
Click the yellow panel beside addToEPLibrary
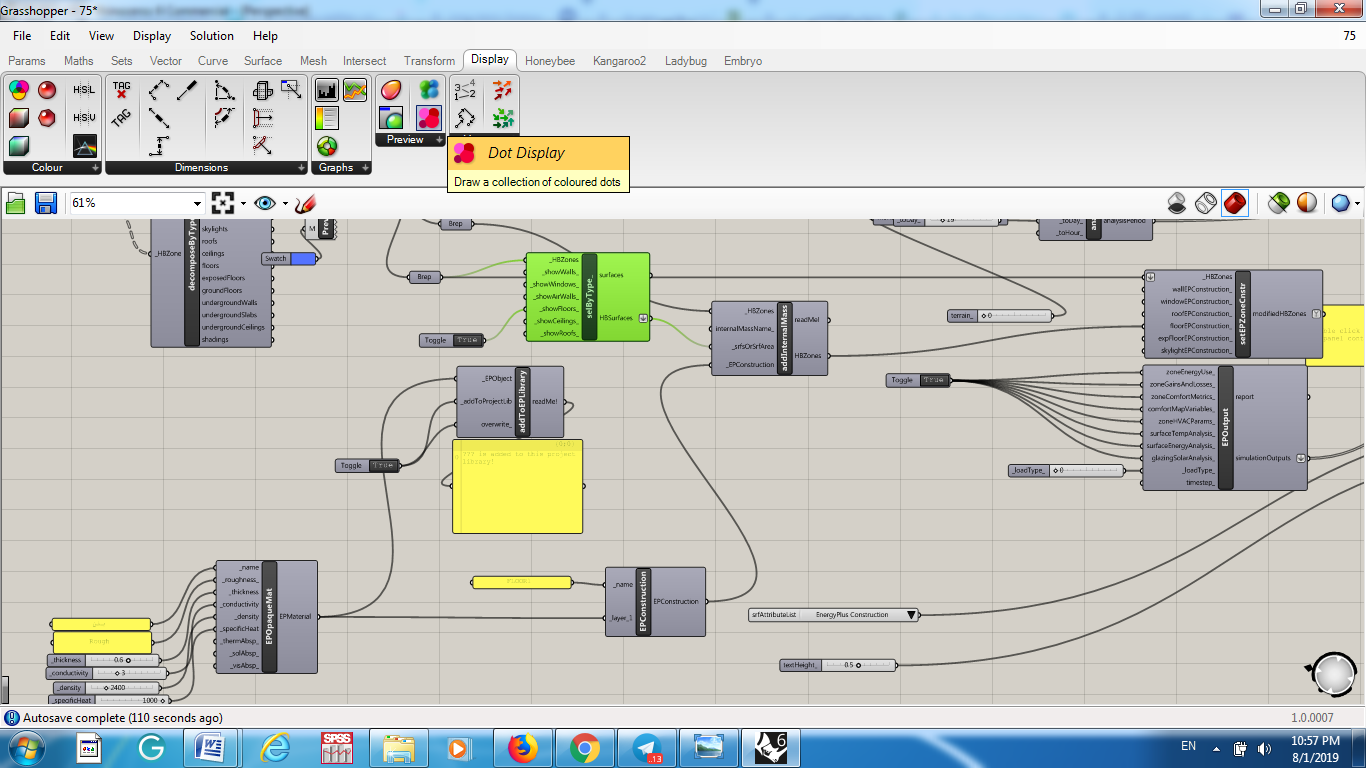pyautogui.click(x=517, y=486)
